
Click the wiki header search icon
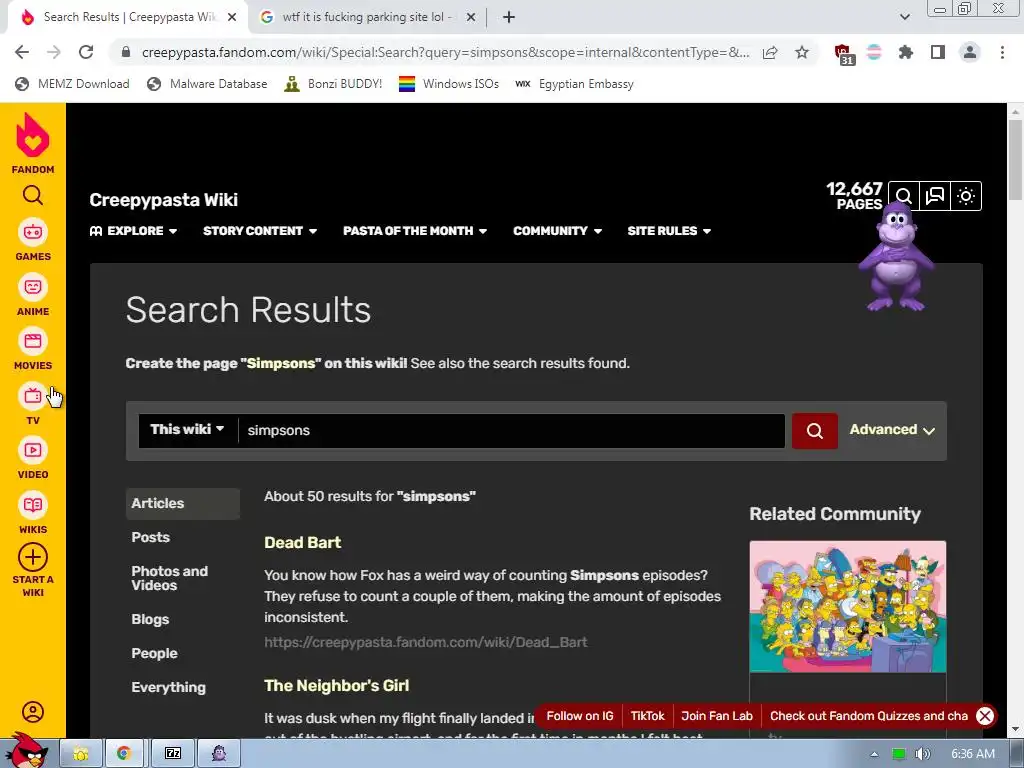tap(903, 196)
